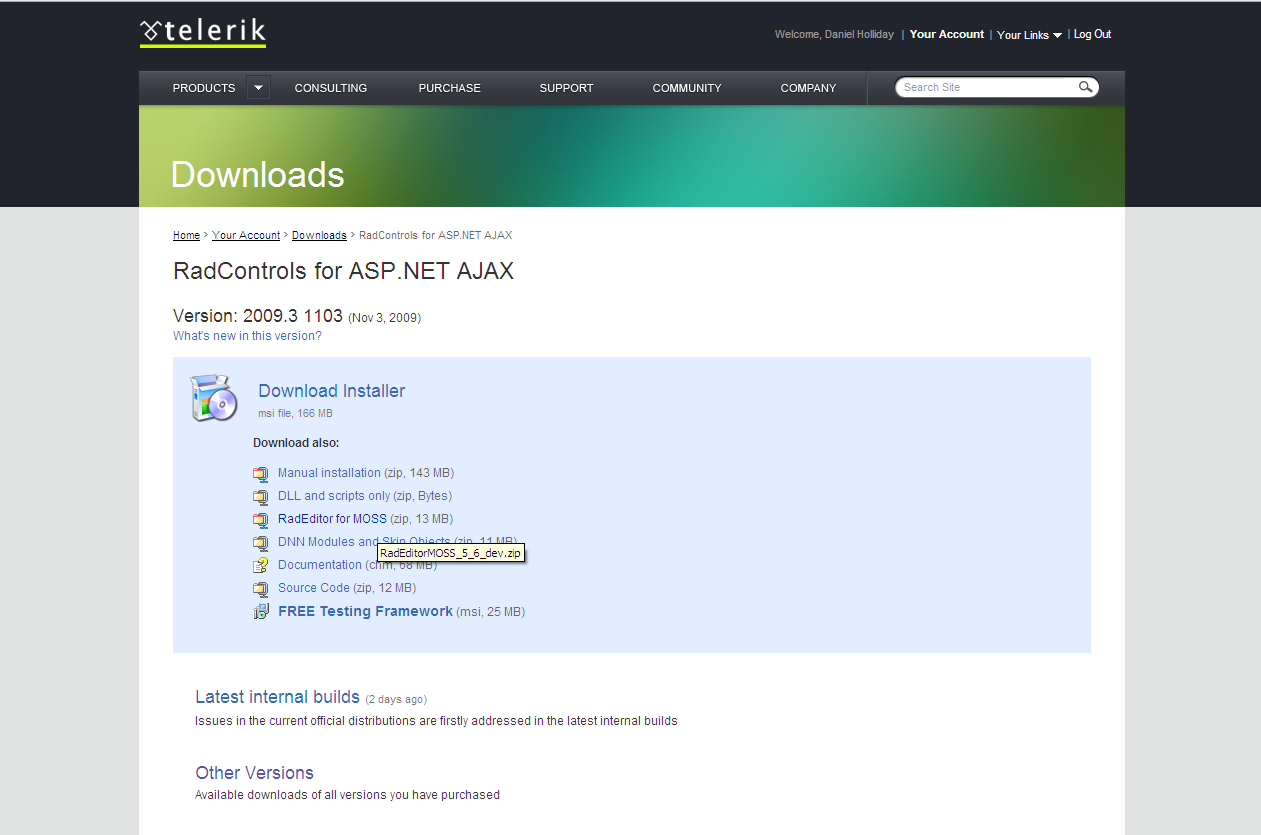1261x835 pixels.
Task: Open the COMMUNITY menu item
Action: pyautogui.click(x=687, y=88)
